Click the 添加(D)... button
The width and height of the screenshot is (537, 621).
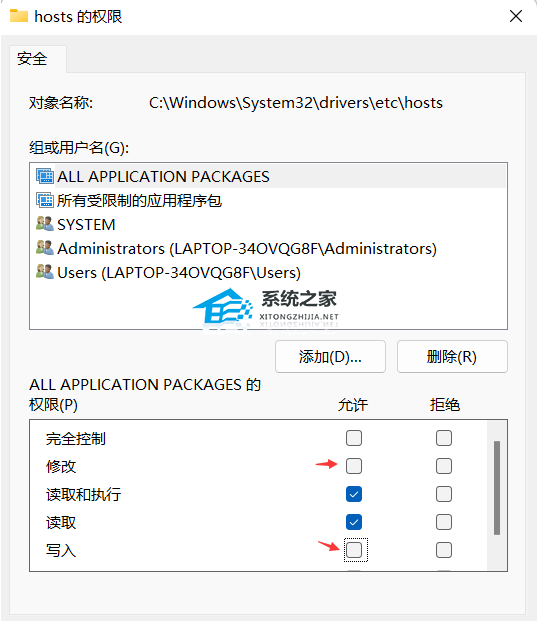330,357
